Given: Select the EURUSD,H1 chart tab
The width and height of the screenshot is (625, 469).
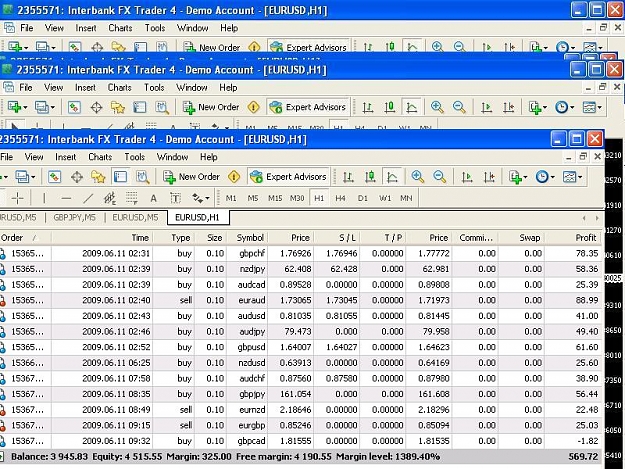Looking at the screenshot, I should [198, 218].
